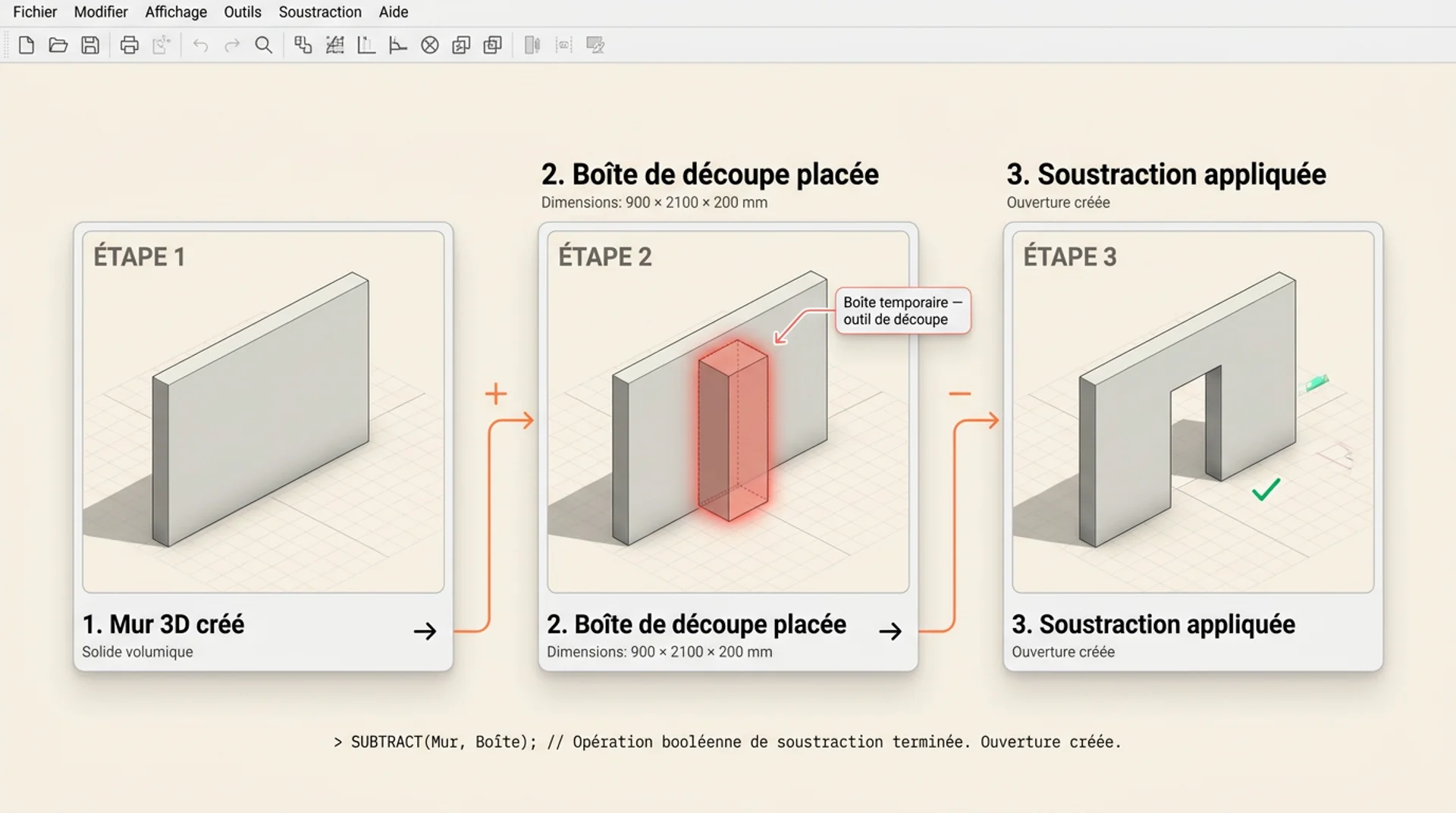Open the Outils menu
The height and width of the screenshot is (813, 1456).
coord(243,12)
